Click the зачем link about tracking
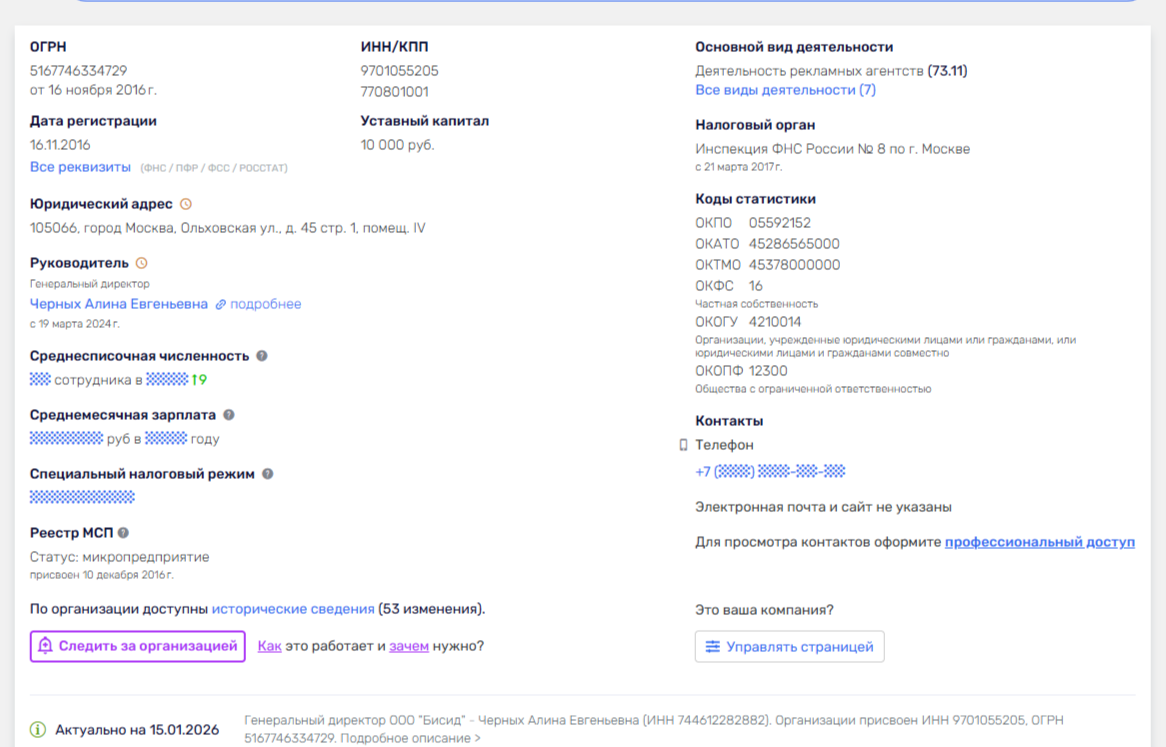Viewport: 1166px width, 747px height. (x=409, y=646)
